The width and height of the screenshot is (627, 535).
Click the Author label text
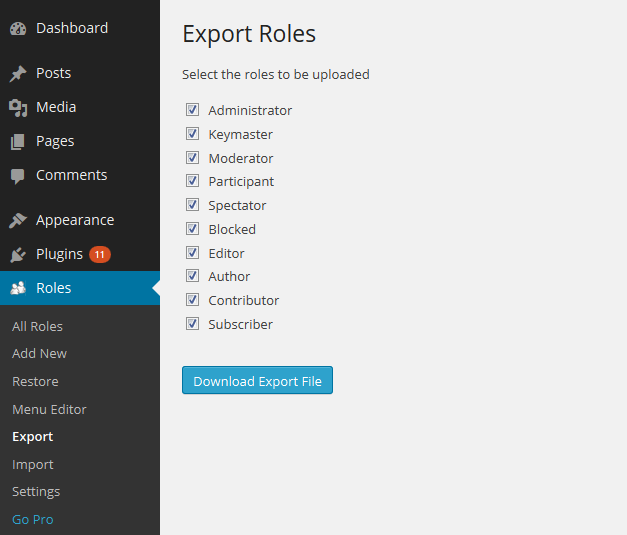[x=229, y=277]
